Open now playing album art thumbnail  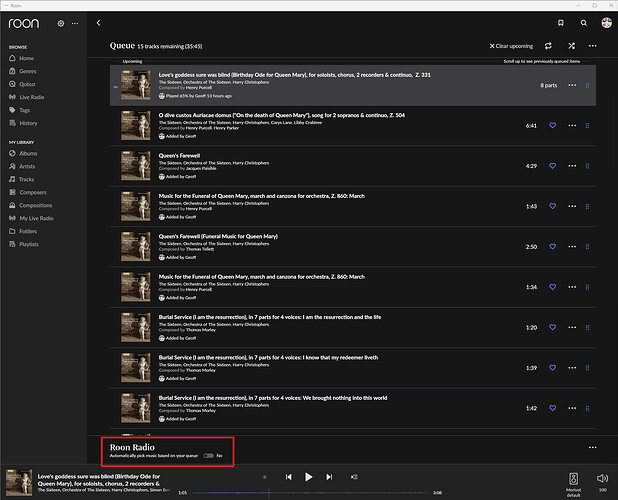[x=19, y=482]
